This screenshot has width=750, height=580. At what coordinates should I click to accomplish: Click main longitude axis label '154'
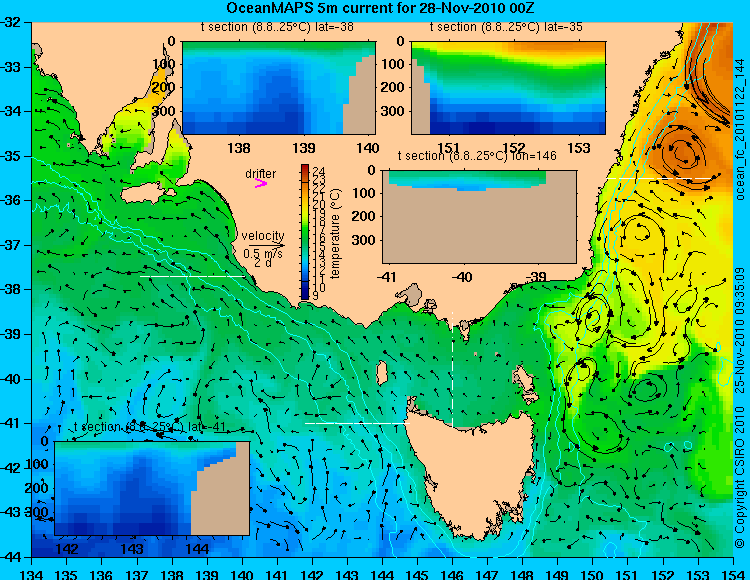click(733, 574)
